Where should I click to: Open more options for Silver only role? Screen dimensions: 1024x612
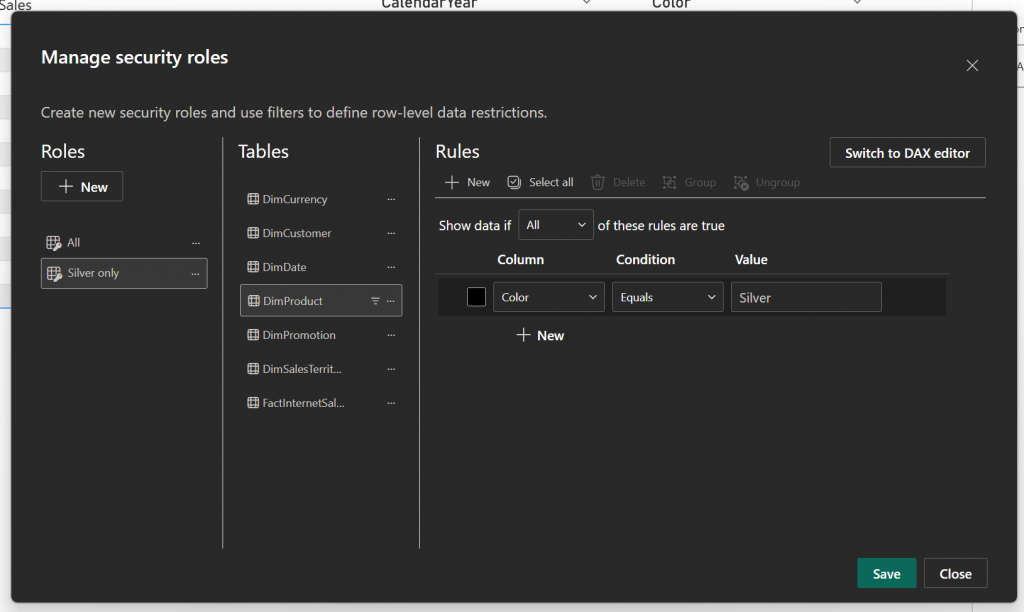(195, 274)
